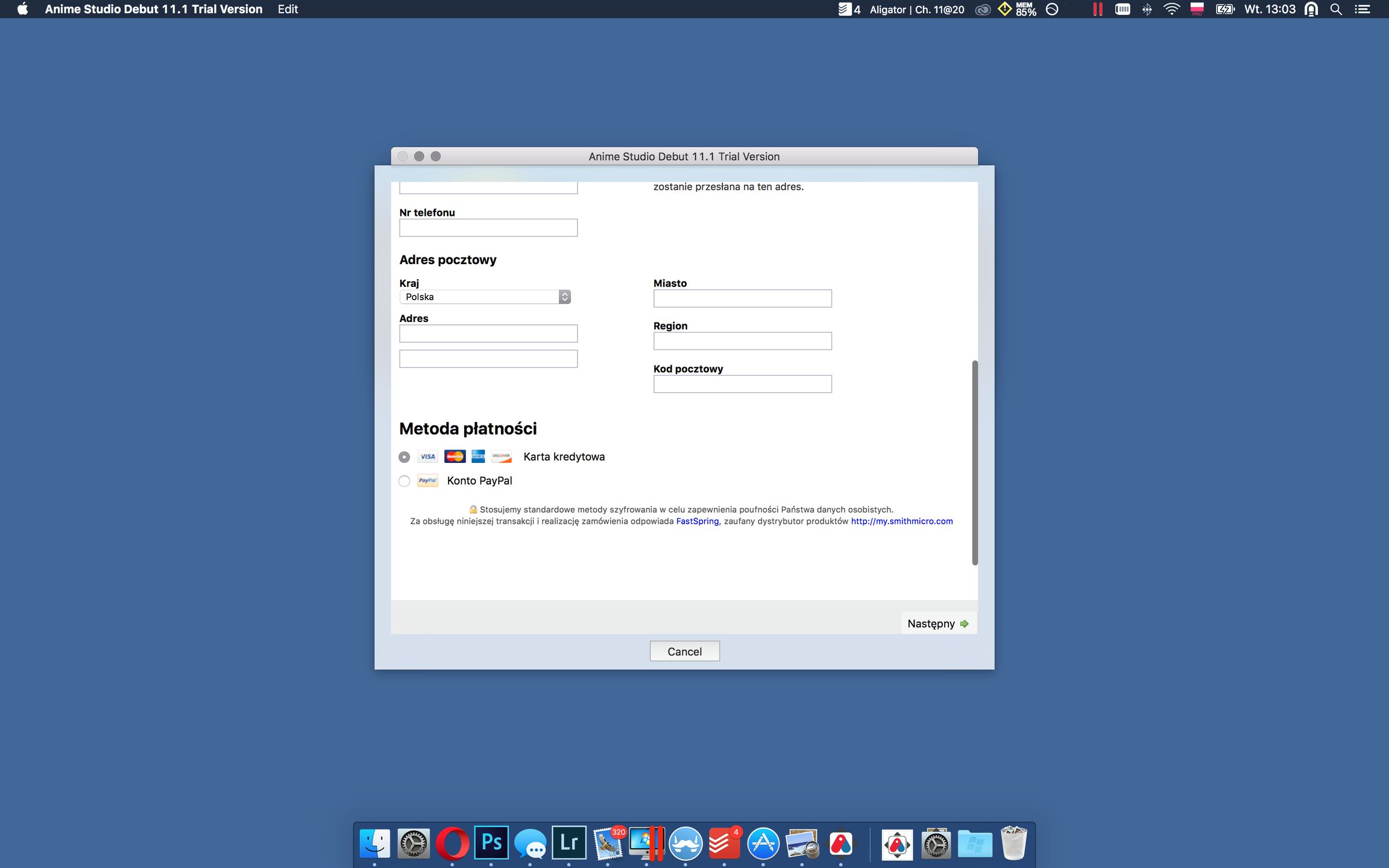Select the Karta kredytowa payment option
The height and width of the screenshot is (868, 1389).
pos(404,457)
